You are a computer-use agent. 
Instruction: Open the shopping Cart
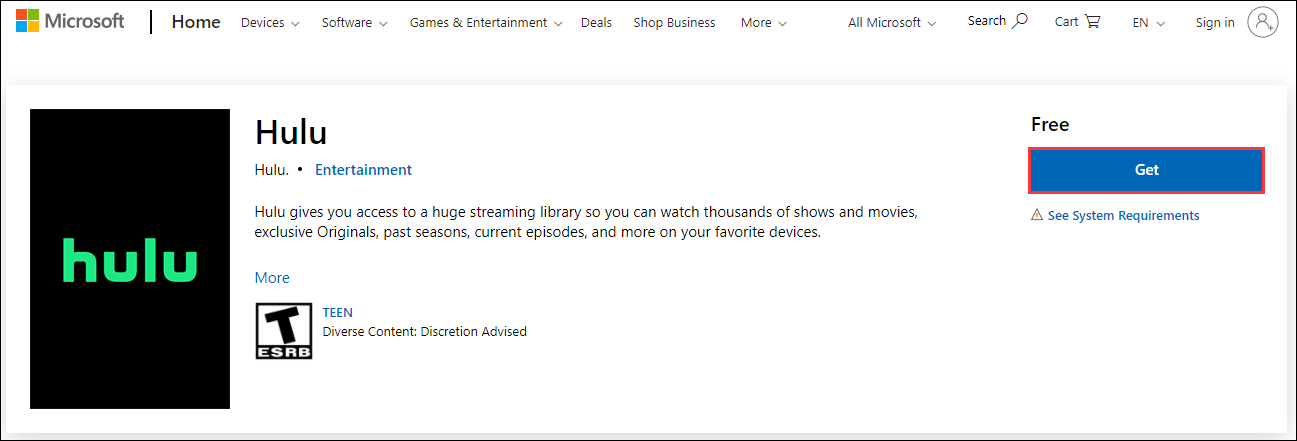pyautogui.click(x=1077, y=22)
